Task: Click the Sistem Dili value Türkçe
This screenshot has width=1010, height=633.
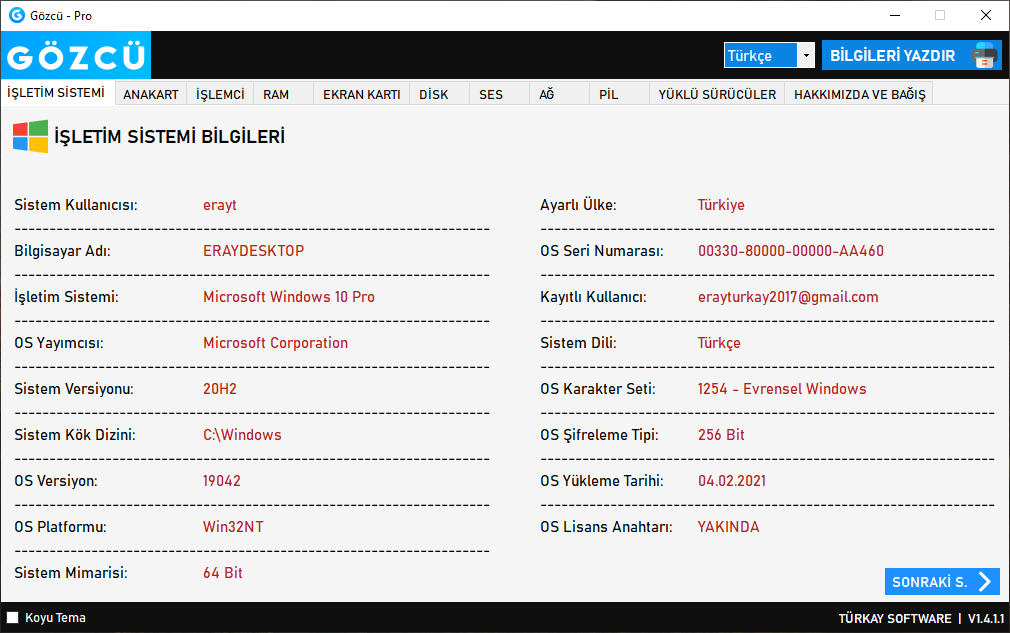Action: click(x=719, y=343)
